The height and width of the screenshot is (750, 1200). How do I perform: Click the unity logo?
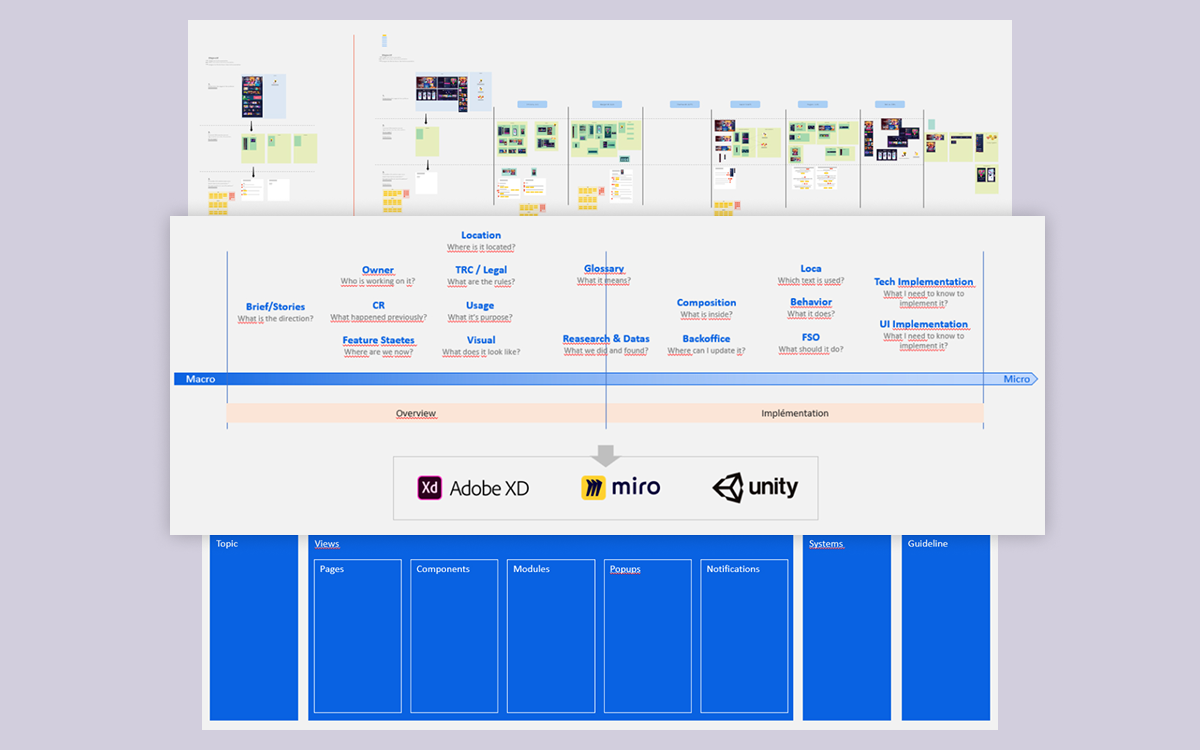click(755, 487)
